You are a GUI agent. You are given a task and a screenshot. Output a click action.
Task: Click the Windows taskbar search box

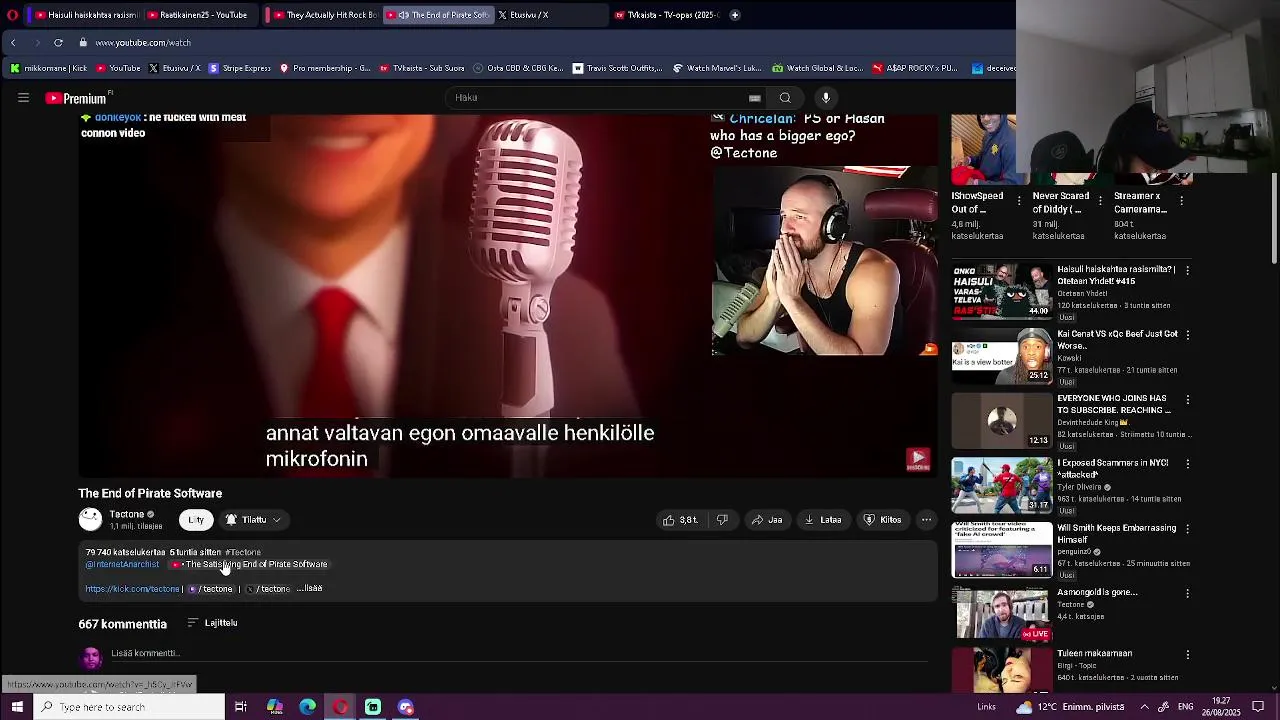click(x=129, y=707)
